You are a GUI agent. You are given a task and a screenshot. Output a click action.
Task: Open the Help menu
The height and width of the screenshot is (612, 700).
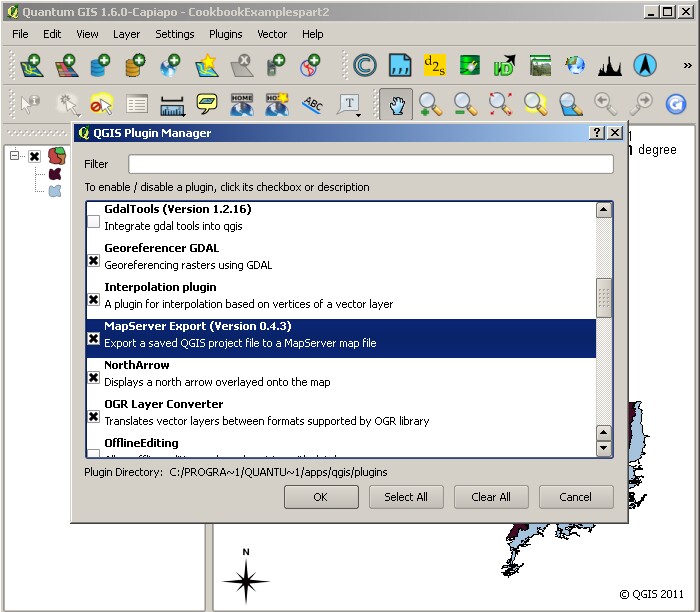click(312, 34)
